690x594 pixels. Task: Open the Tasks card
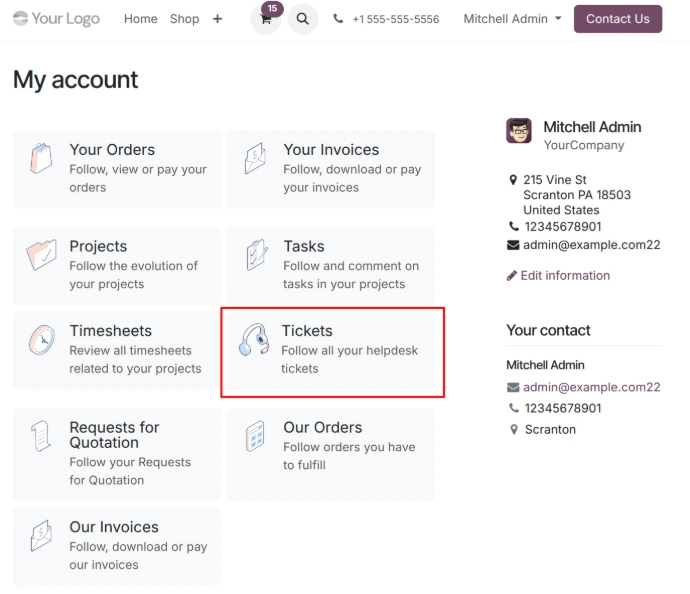[331, 264]
